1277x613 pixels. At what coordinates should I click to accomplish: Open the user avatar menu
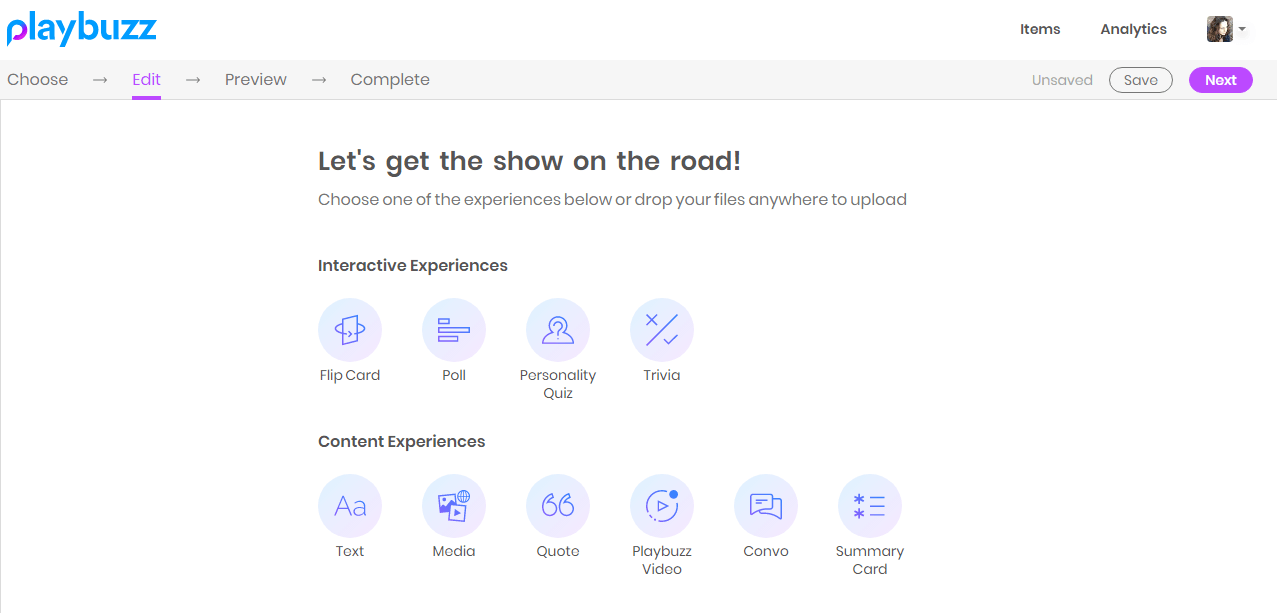pyautogui.click(x=1226, y=29)
